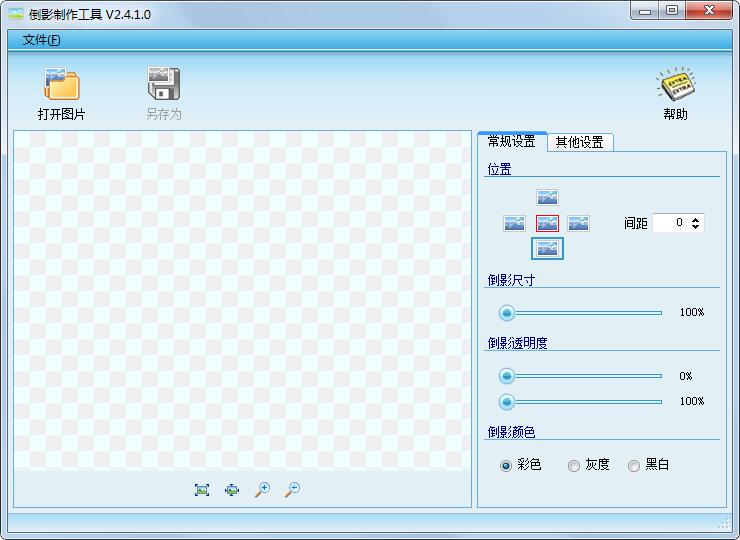This screenshot has width=740, height=540.
Task: Switch to 其他设置 tab
Action: pos(580,143)
